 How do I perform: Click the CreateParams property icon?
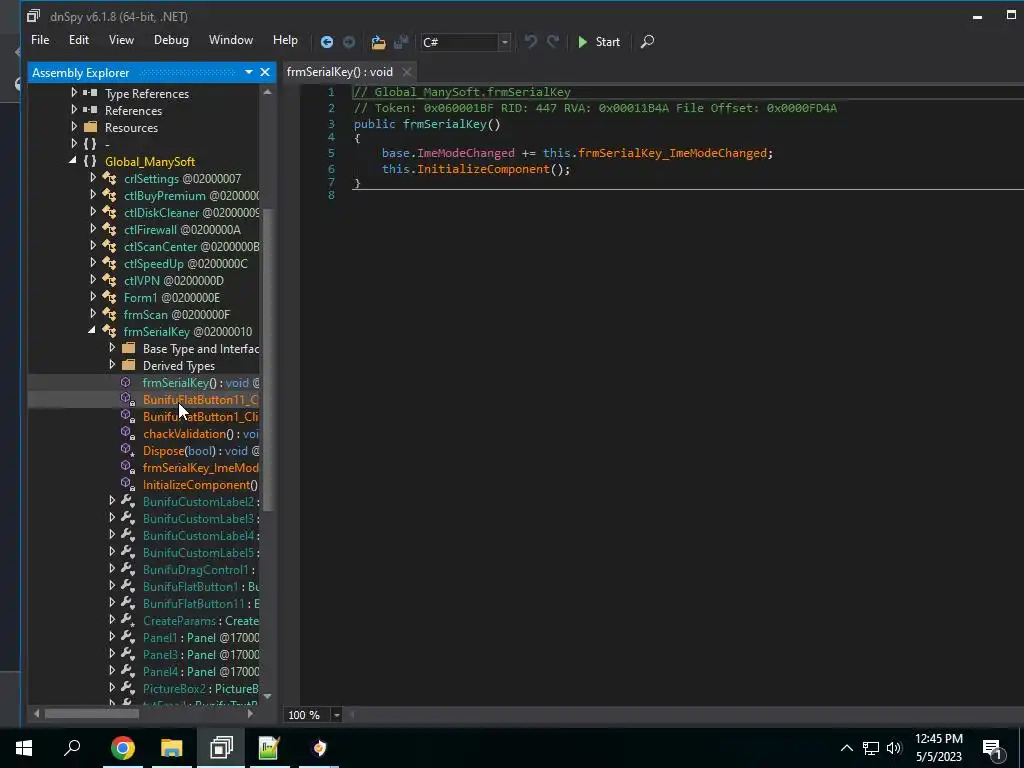[128, 620]
